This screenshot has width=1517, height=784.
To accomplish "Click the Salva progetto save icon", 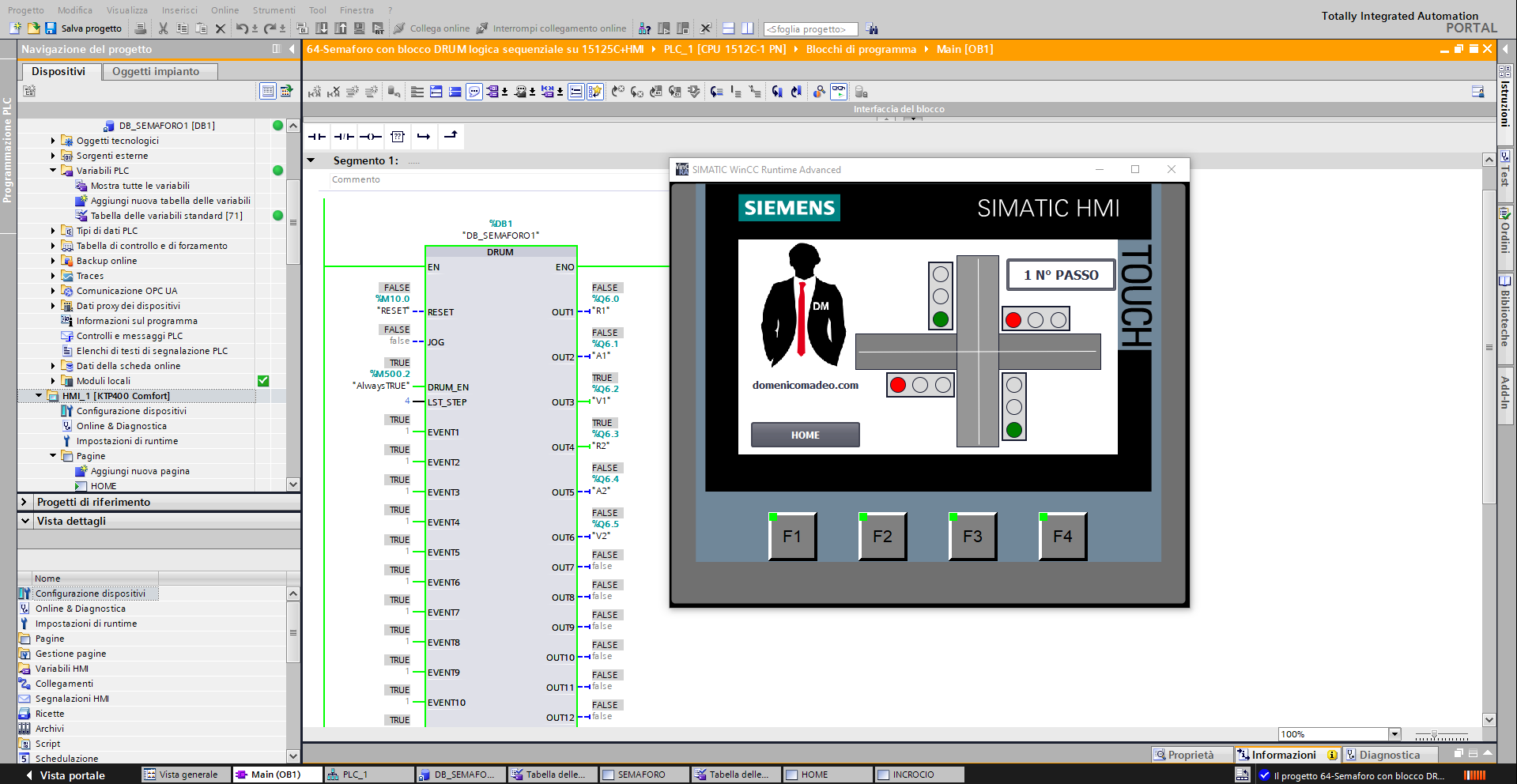I will point(51,28).
